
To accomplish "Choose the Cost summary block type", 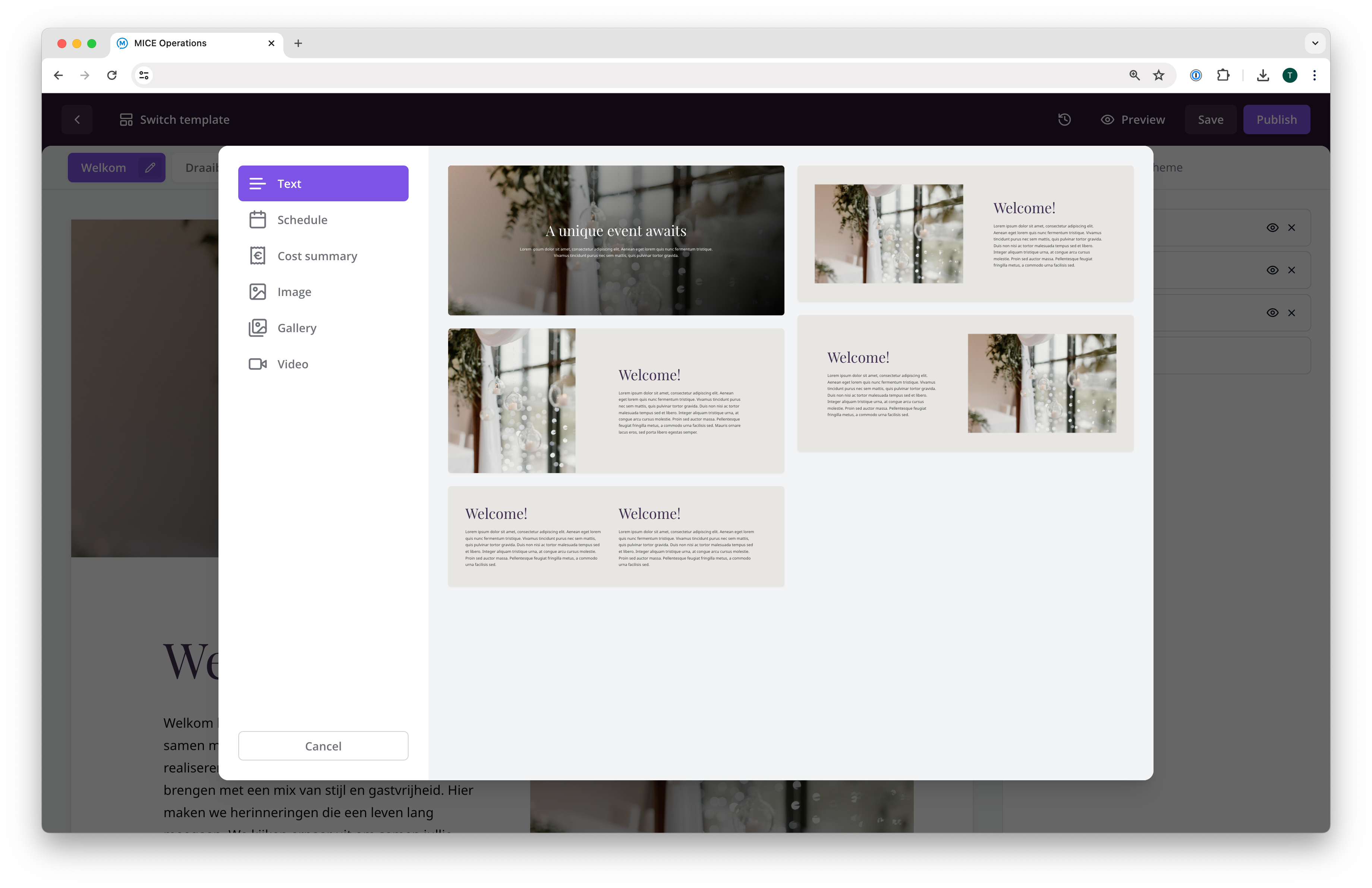I will click(x=317, y=256).
